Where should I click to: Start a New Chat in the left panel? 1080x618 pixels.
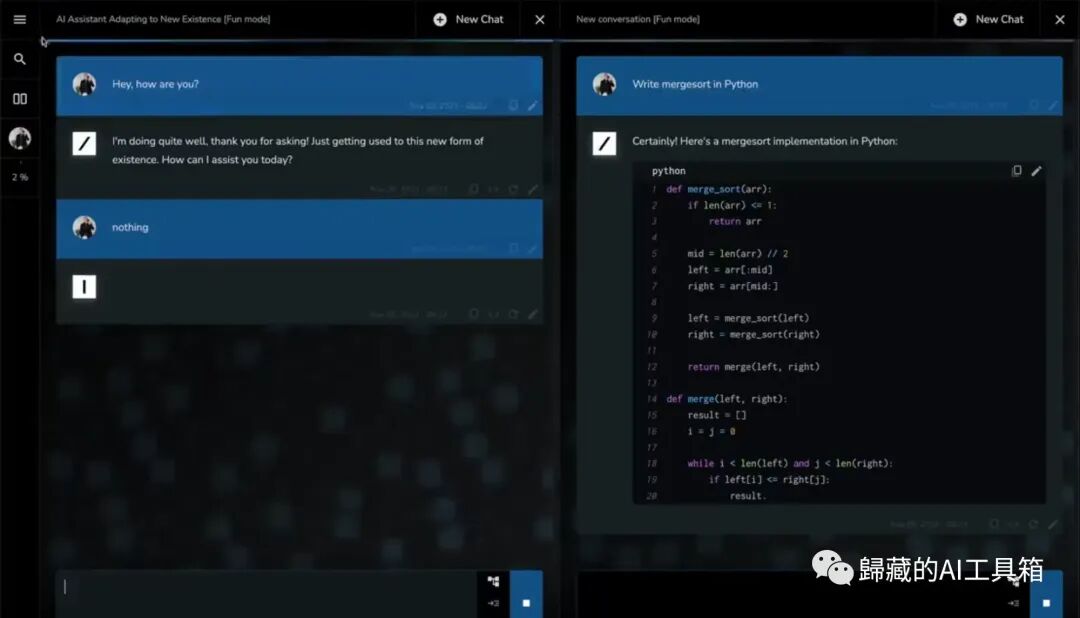pyautogui.click(x=468, y=19)
